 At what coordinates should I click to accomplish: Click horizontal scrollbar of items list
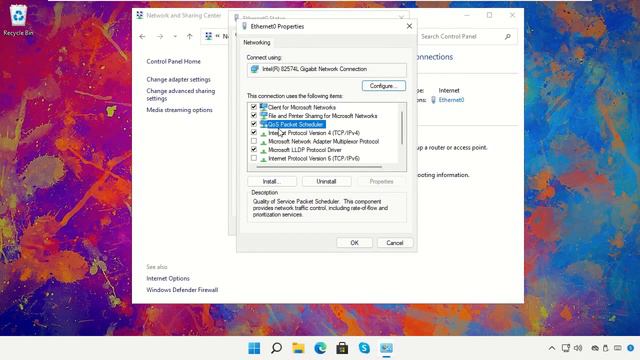pyautogui.click(x=319, y=167)
